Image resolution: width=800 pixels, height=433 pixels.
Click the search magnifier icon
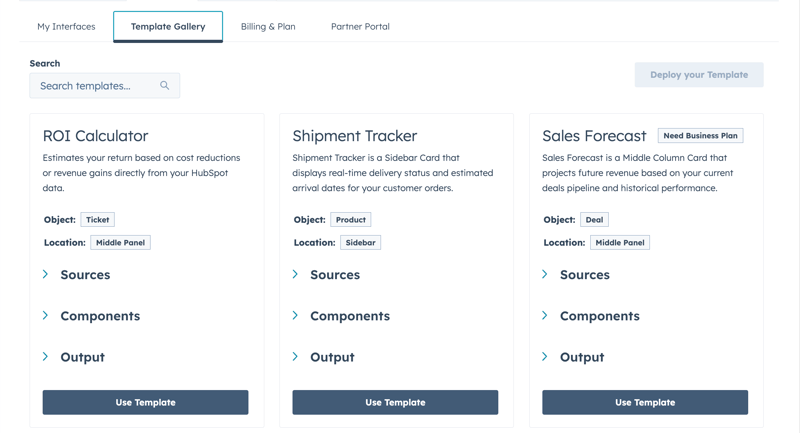165,86
